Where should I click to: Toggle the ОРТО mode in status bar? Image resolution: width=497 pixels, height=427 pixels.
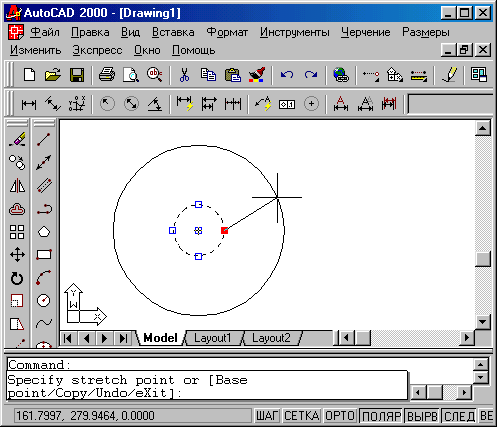pos(339,416)
